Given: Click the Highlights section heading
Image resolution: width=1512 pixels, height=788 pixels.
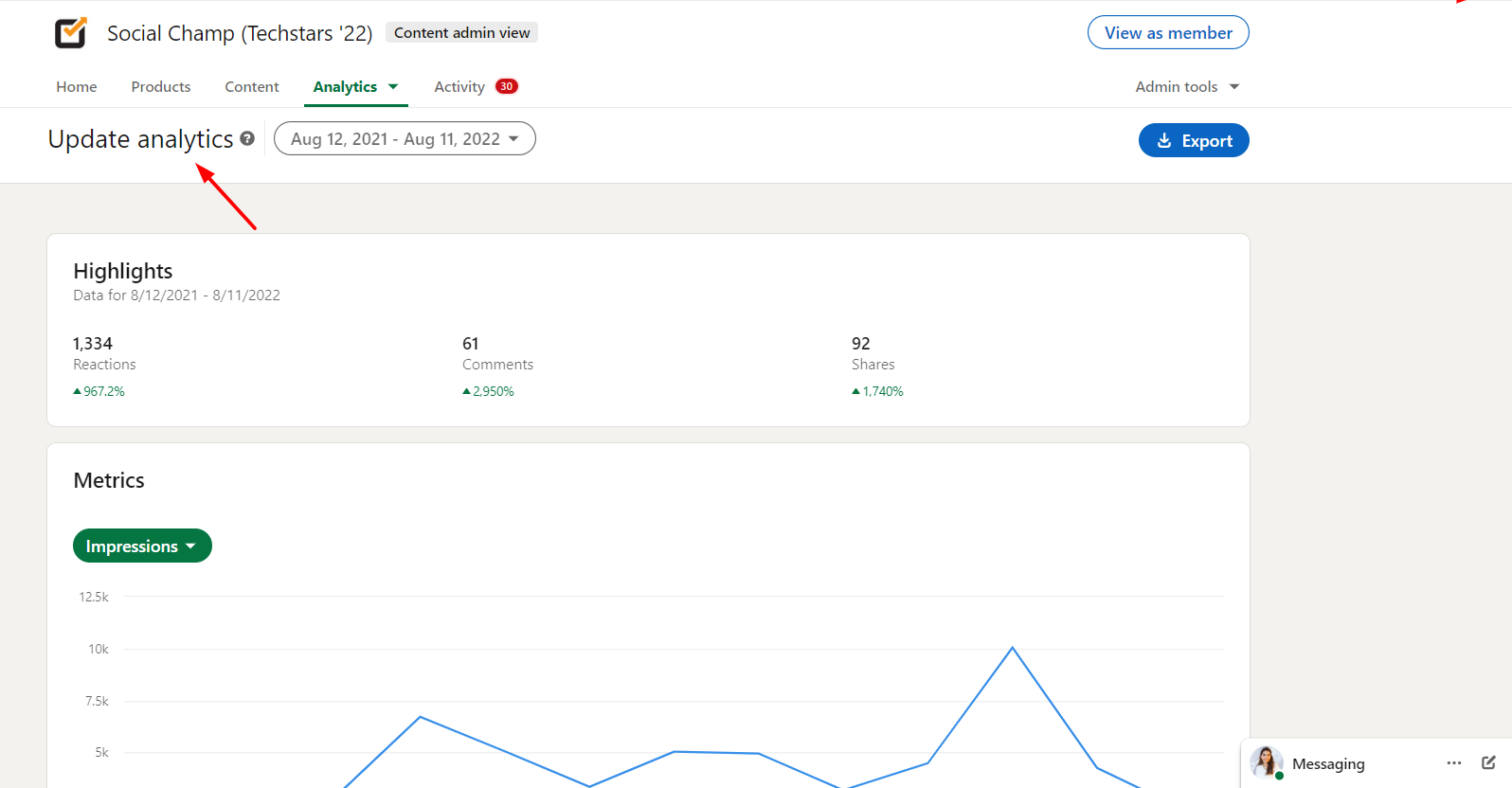Looking at the screenshot, I should pyautogui.click(x=123, y=271).
